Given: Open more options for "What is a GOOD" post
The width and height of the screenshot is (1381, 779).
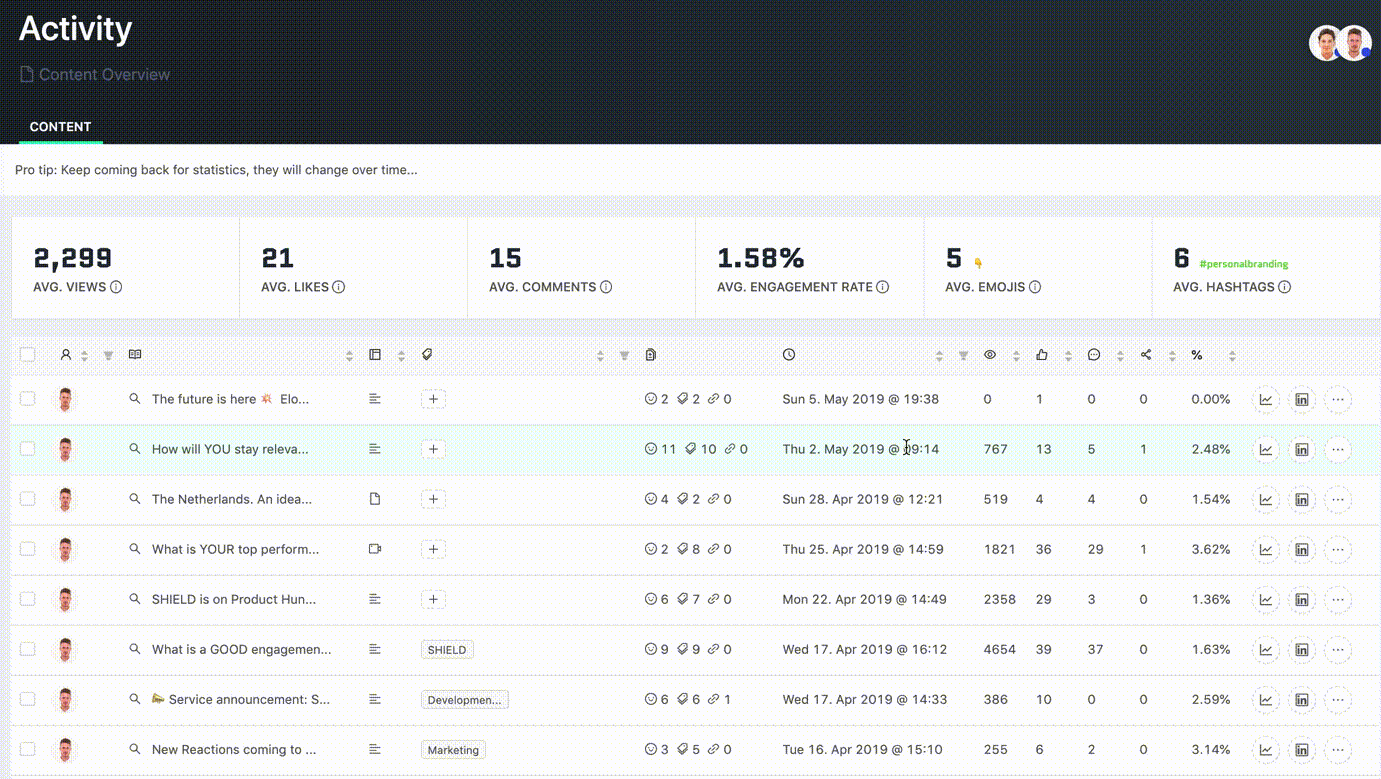Looking at the screenshot, I should coord(1338,649).
